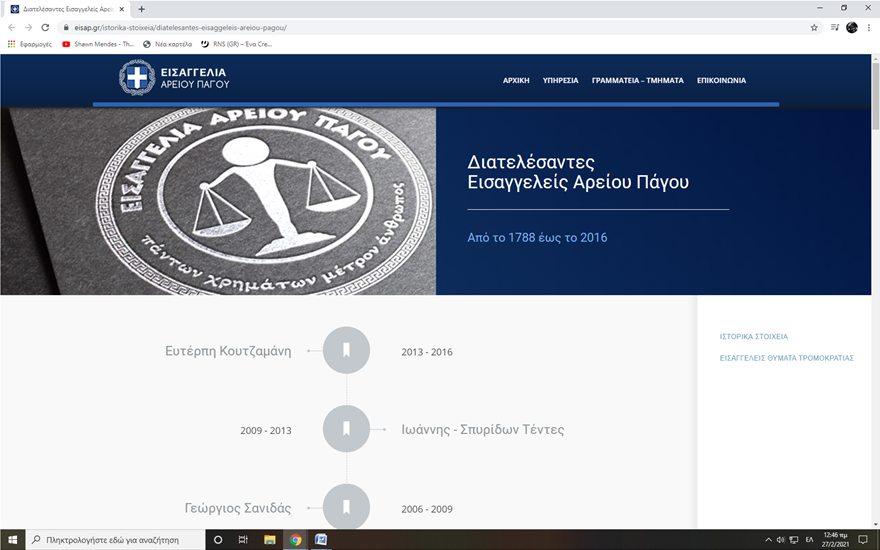Open File Explorer from the taskbar
This screenshot has width=880, height=550.
269,540
